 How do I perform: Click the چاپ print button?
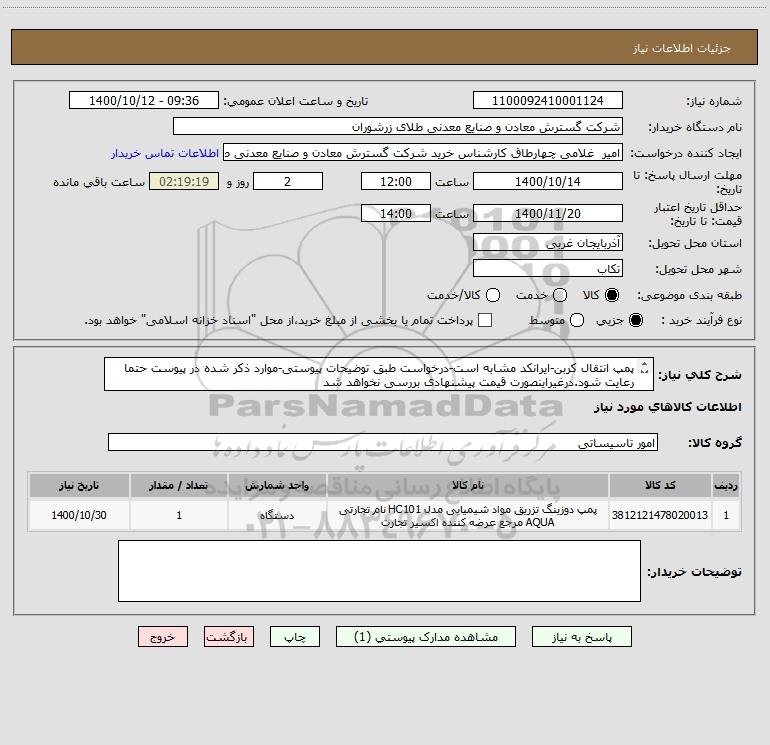coord(295,636)
